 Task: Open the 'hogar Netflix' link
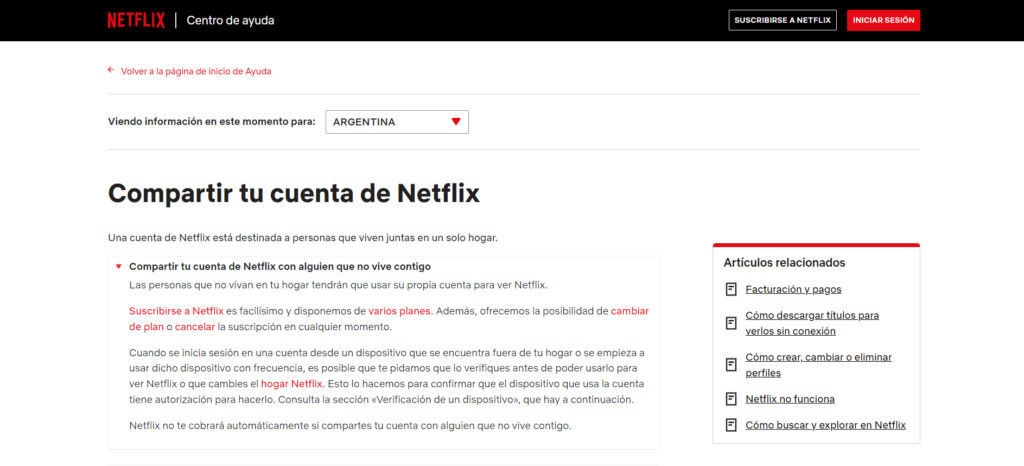[291, 383]
